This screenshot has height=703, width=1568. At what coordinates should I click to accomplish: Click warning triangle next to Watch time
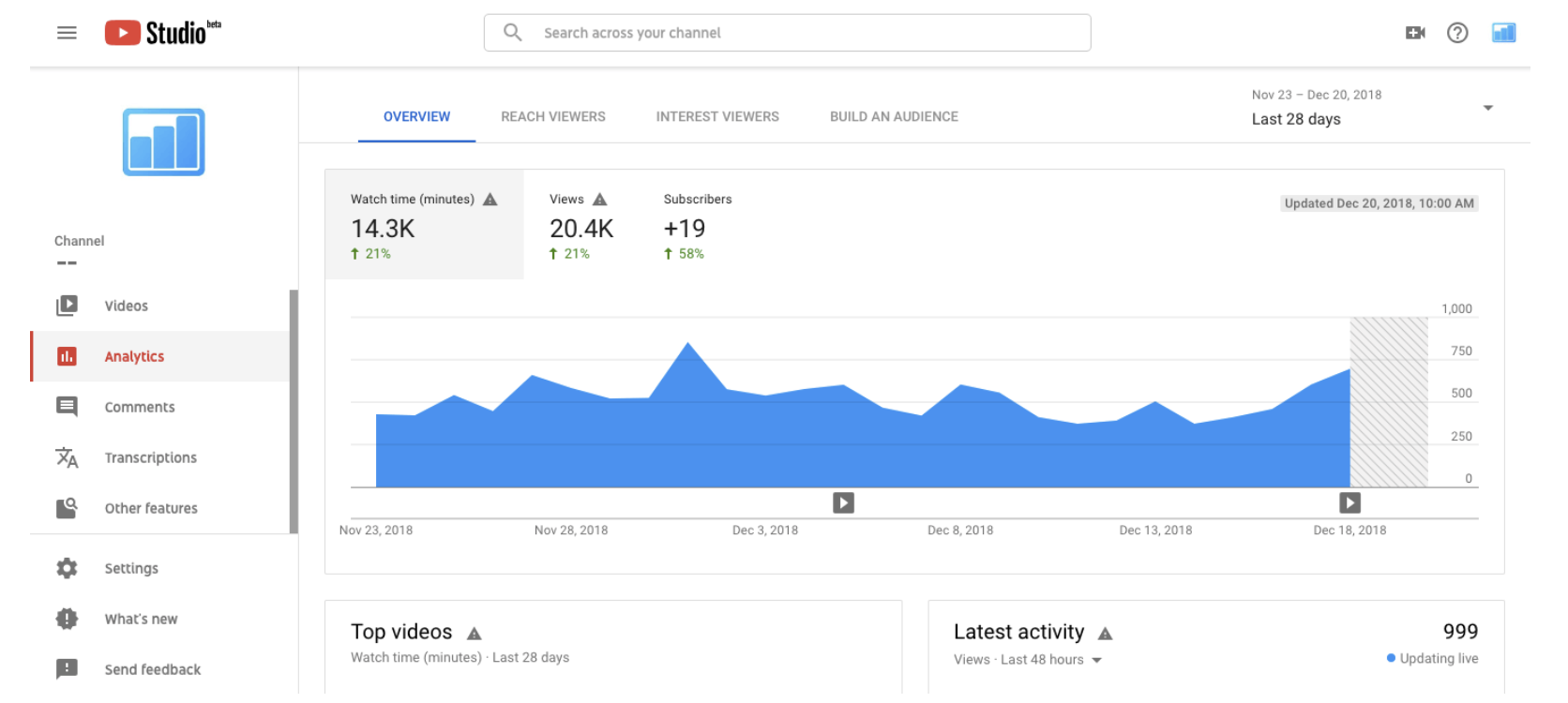point(490,200)
